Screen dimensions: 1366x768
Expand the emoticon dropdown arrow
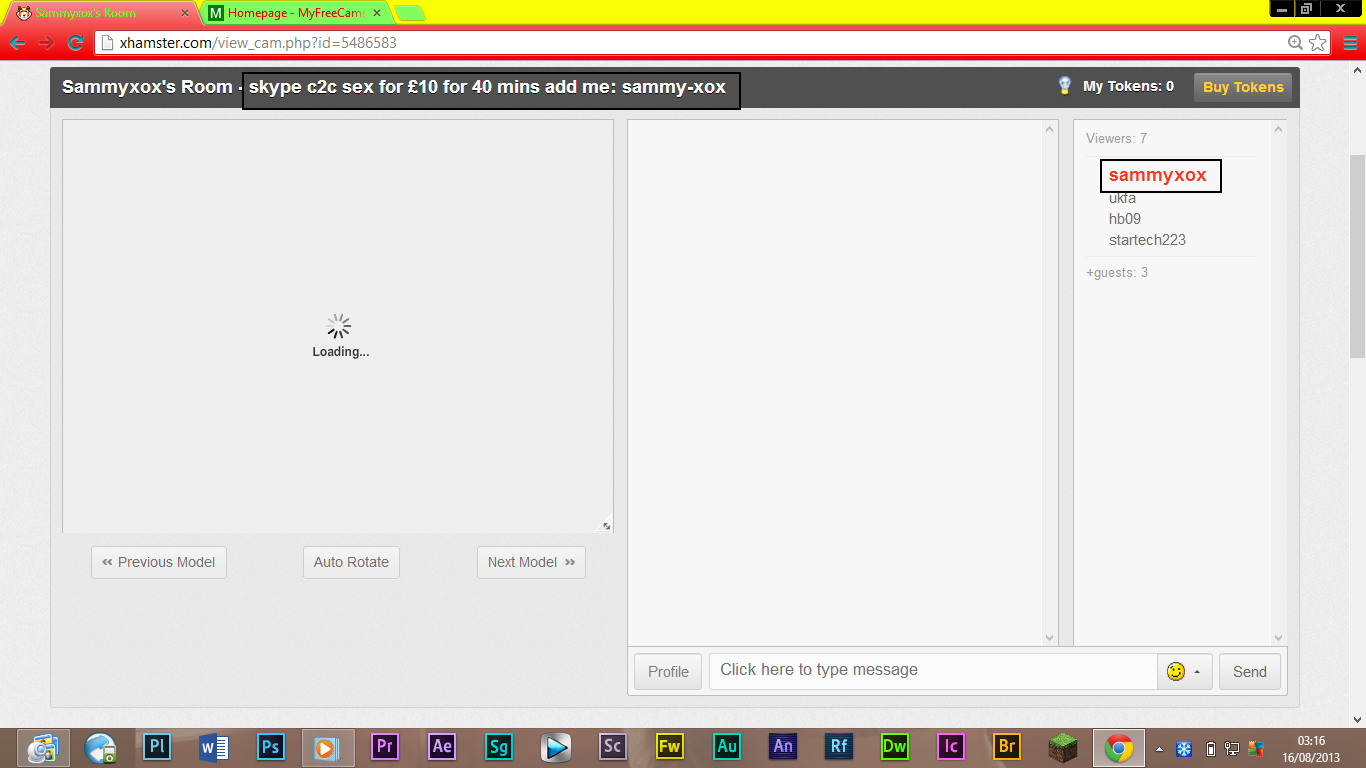coord(1197,672)
